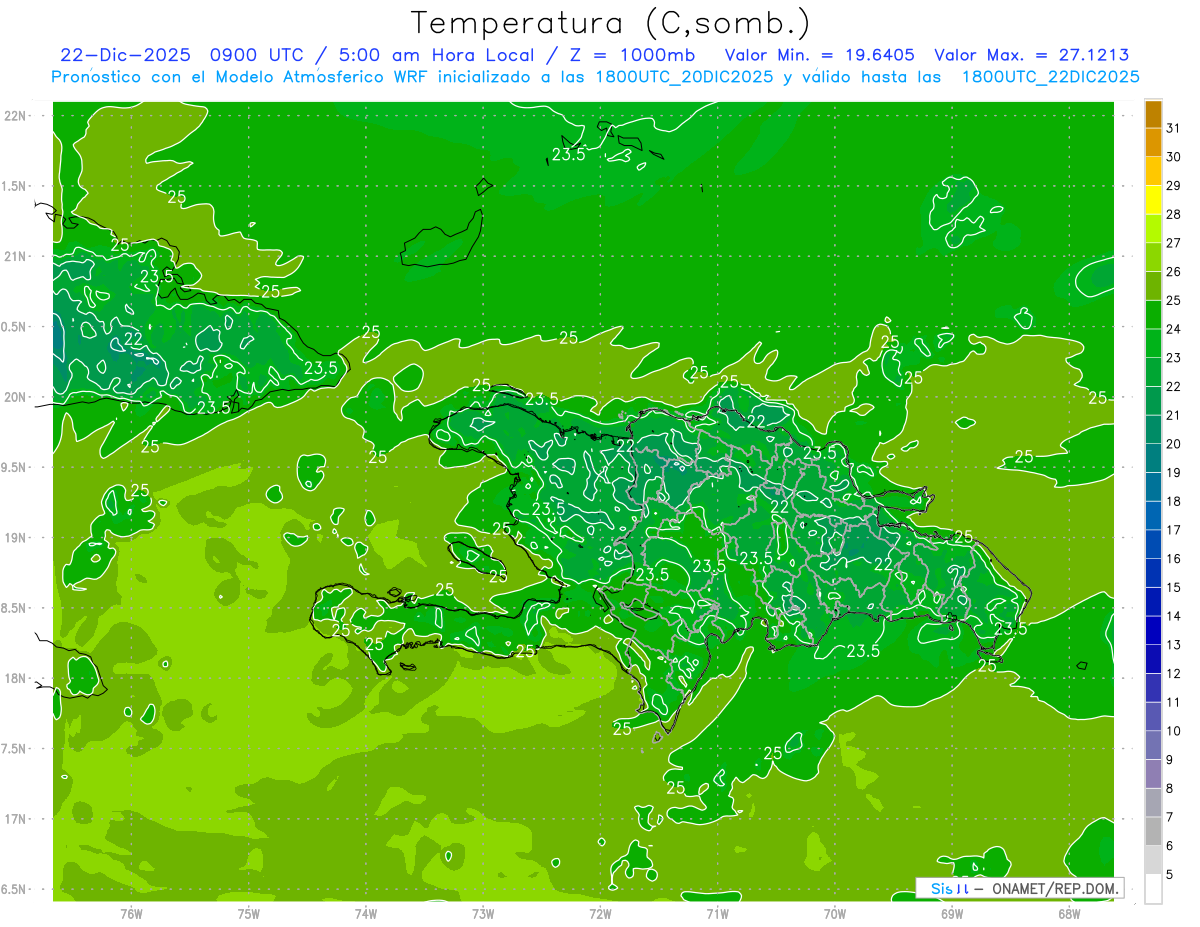Click the longitude axis label "70W"
Screen dimensions: 1200x927
point(835,913)
